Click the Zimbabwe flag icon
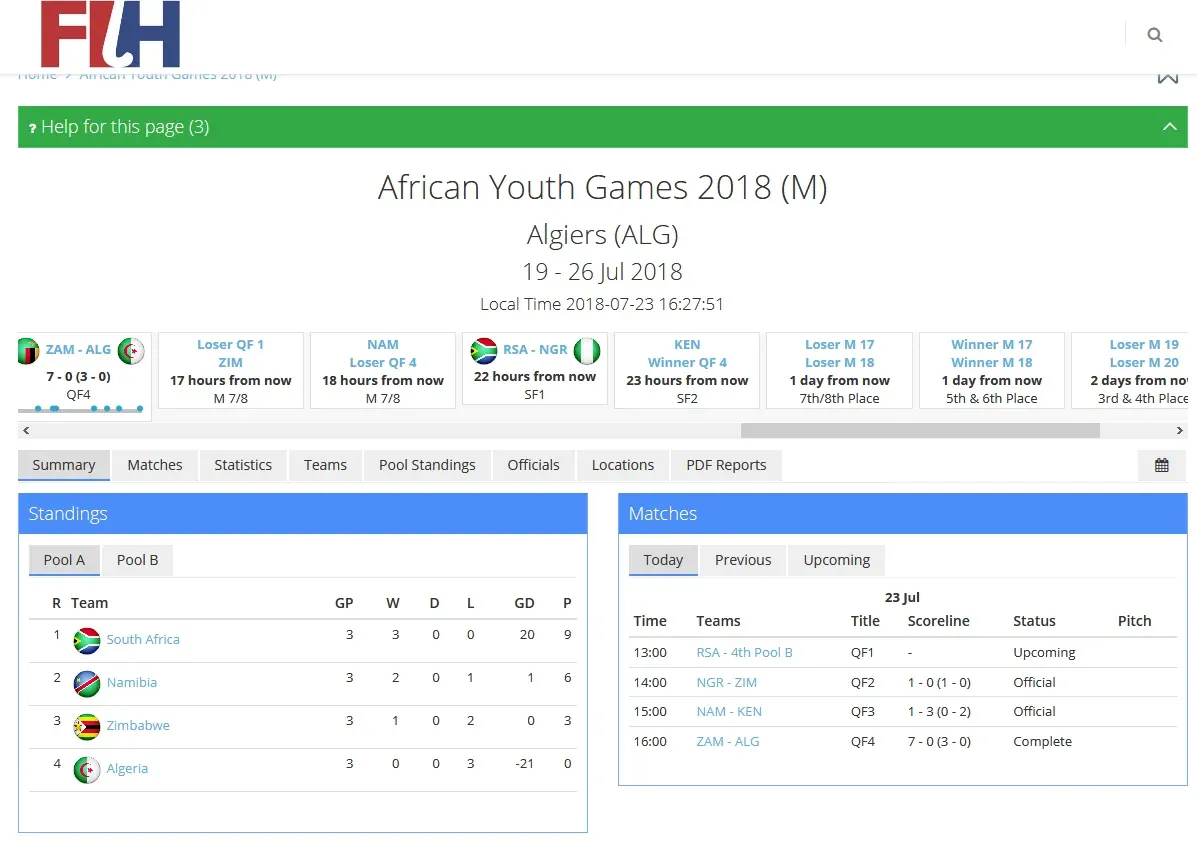 point(87,726)
